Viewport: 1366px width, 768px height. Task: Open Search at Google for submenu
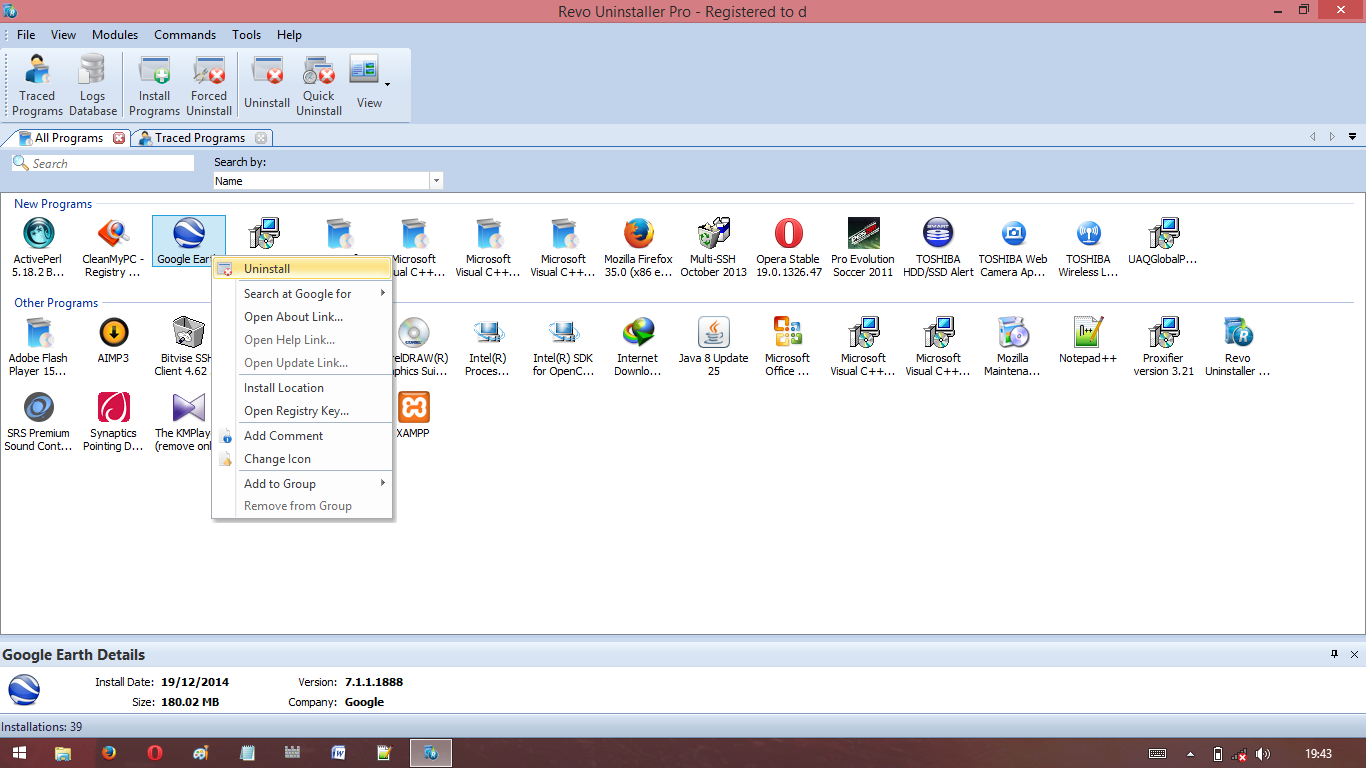[302, 293]
